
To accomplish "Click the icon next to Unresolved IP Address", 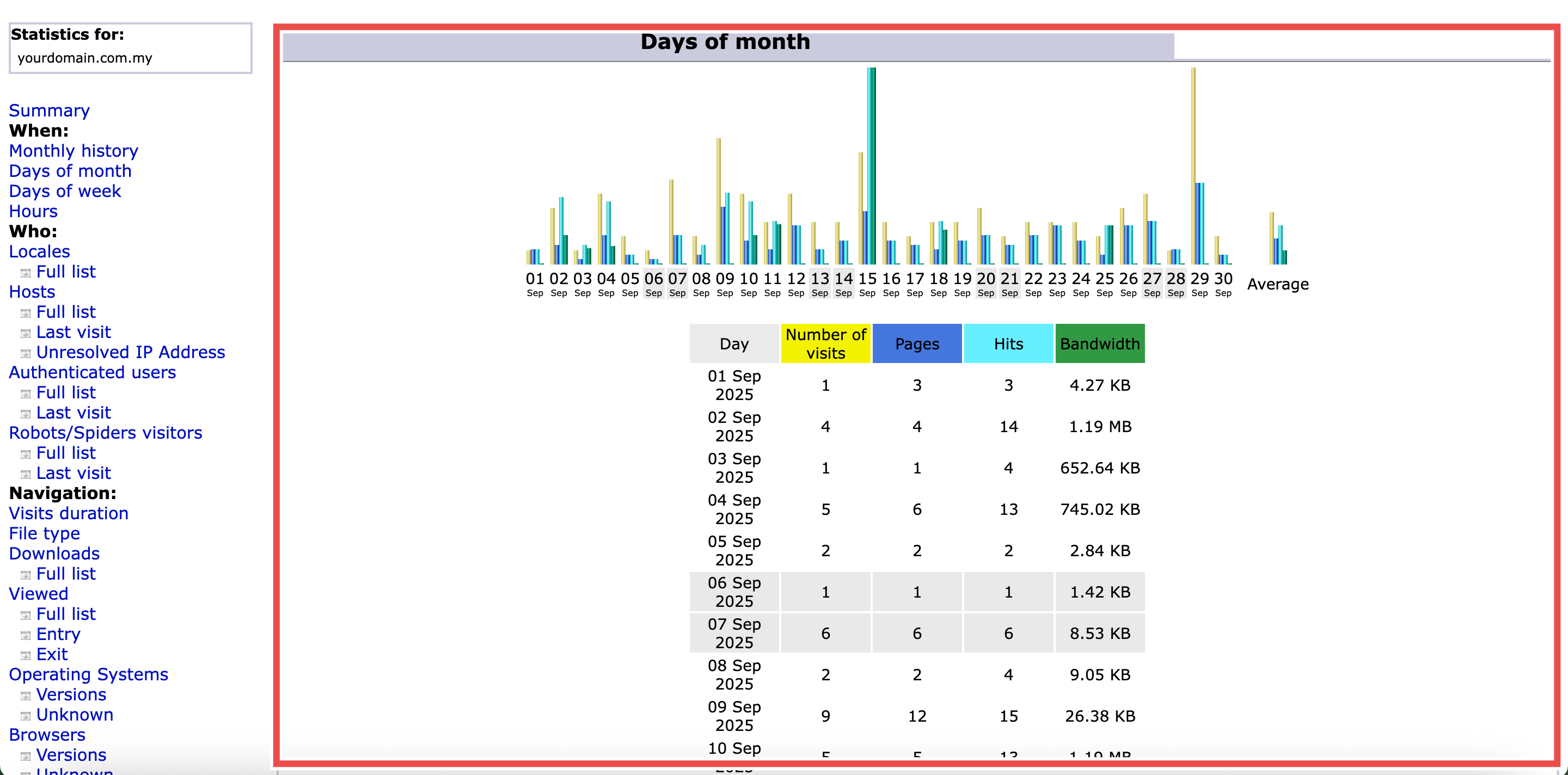I will tap(26, 353).
